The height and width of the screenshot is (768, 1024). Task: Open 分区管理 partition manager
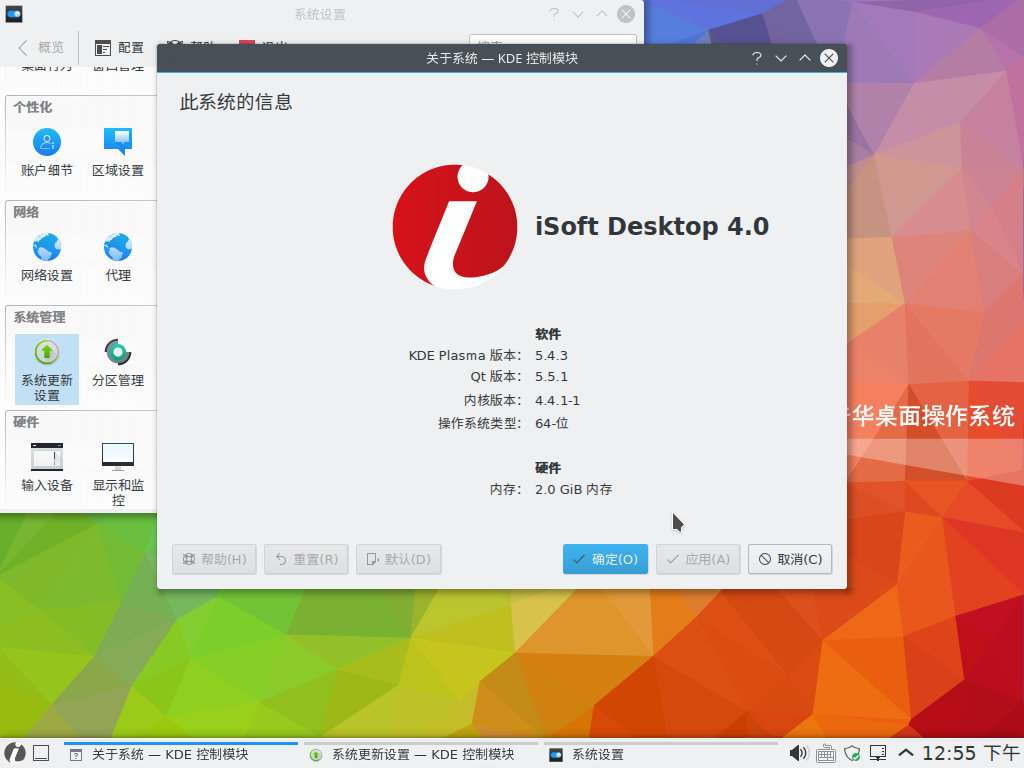tap(118, 362)
